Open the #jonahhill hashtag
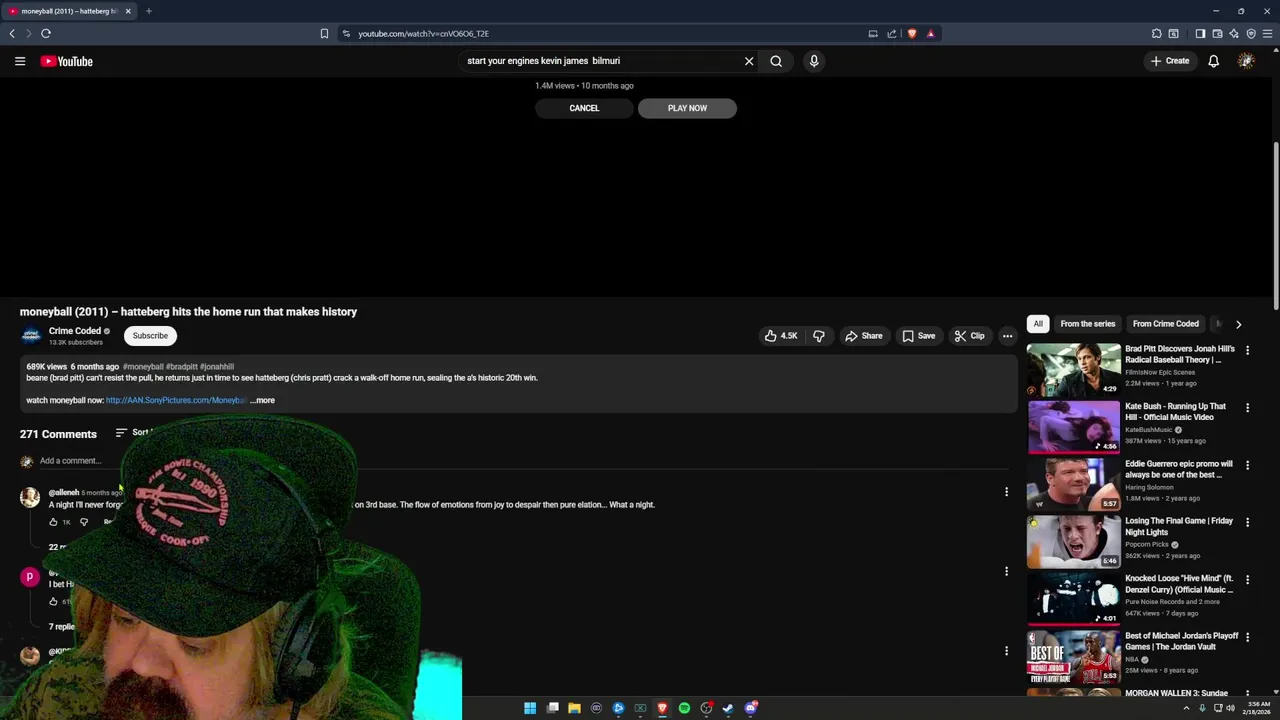The width and height of the screenshot is (1280, 720). pos(217,367)
